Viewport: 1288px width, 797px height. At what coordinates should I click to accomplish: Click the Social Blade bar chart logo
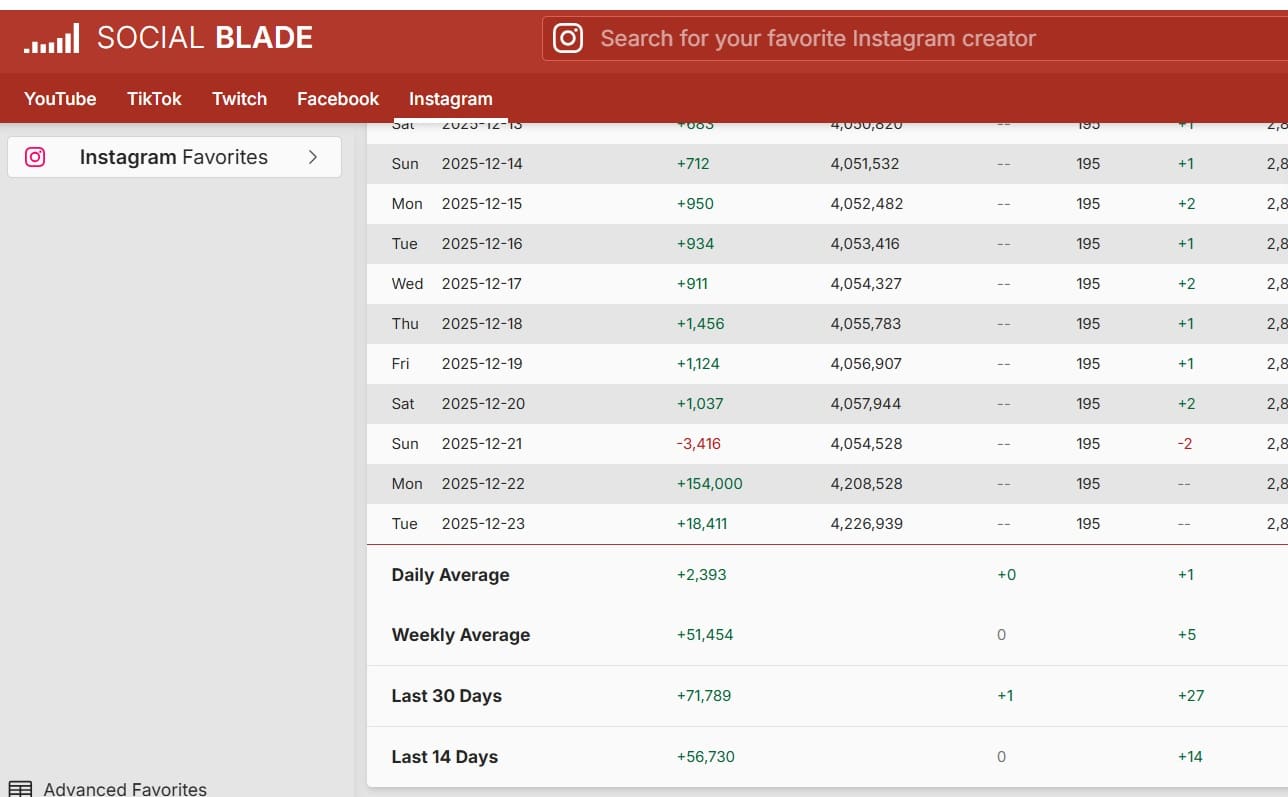(52, 40)
